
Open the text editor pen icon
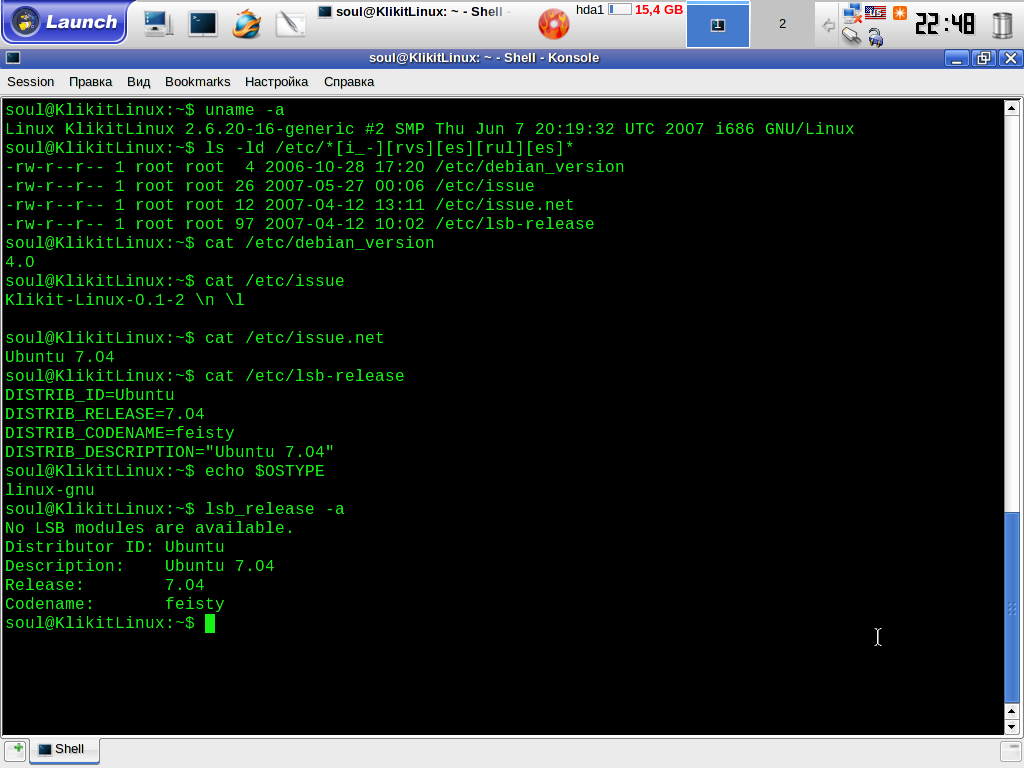point(291,24)
